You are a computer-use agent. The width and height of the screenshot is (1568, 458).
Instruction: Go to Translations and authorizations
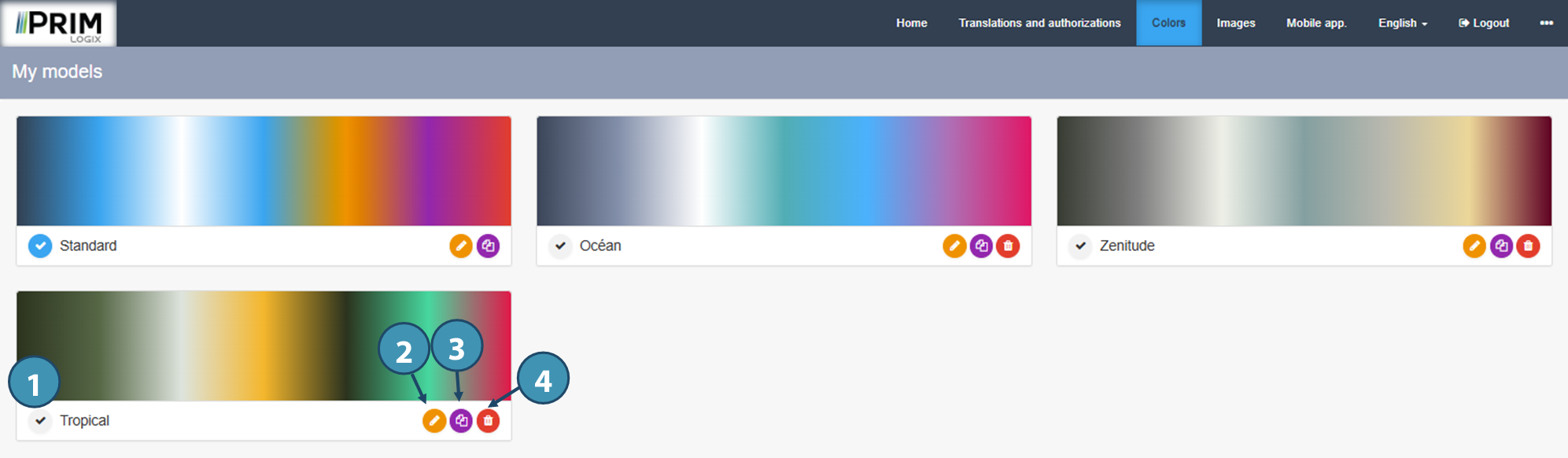[x=1039, y=23]
